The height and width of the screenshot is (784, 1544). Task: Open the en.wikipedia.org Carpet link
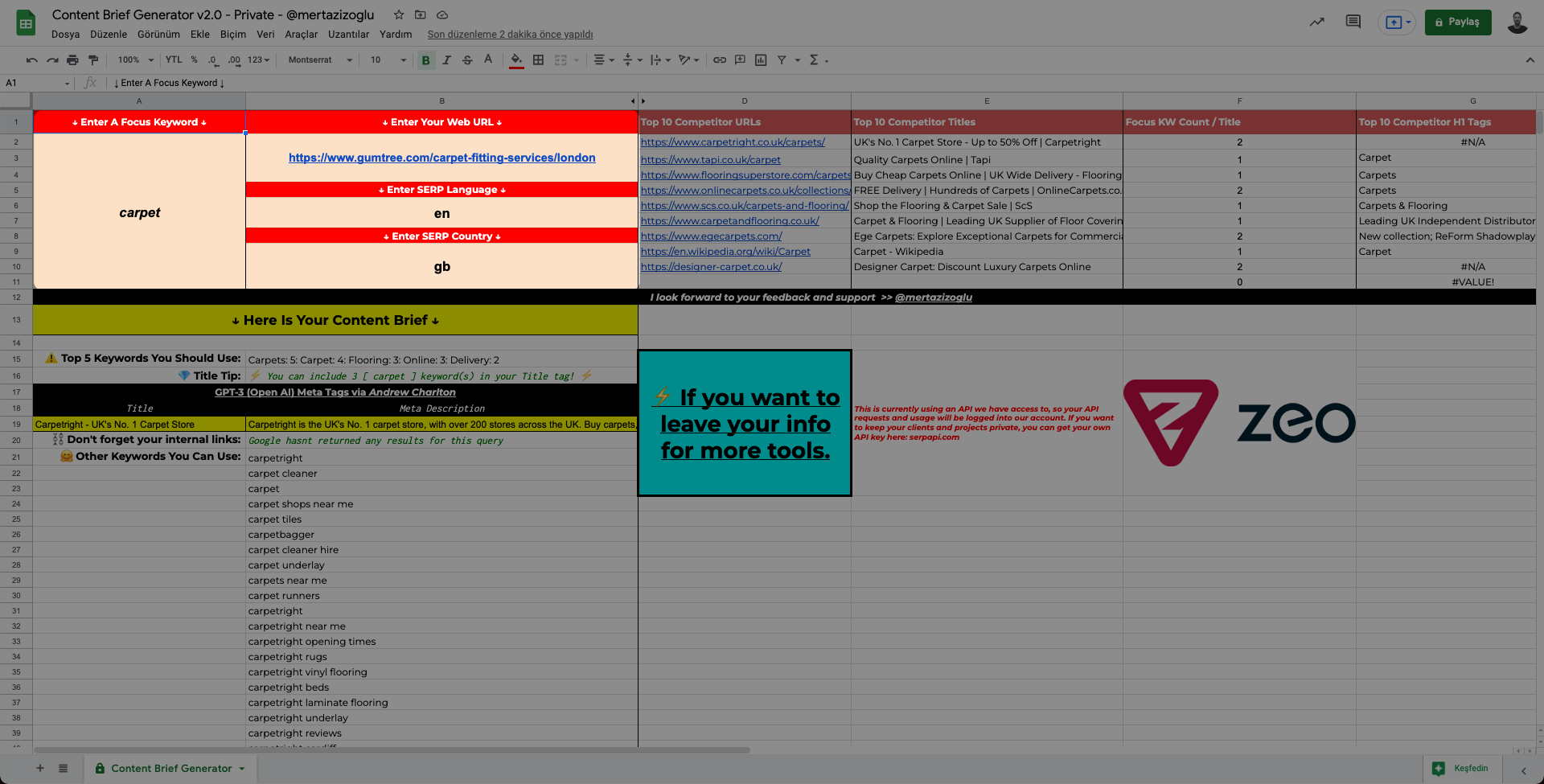(x=725, y=252)
